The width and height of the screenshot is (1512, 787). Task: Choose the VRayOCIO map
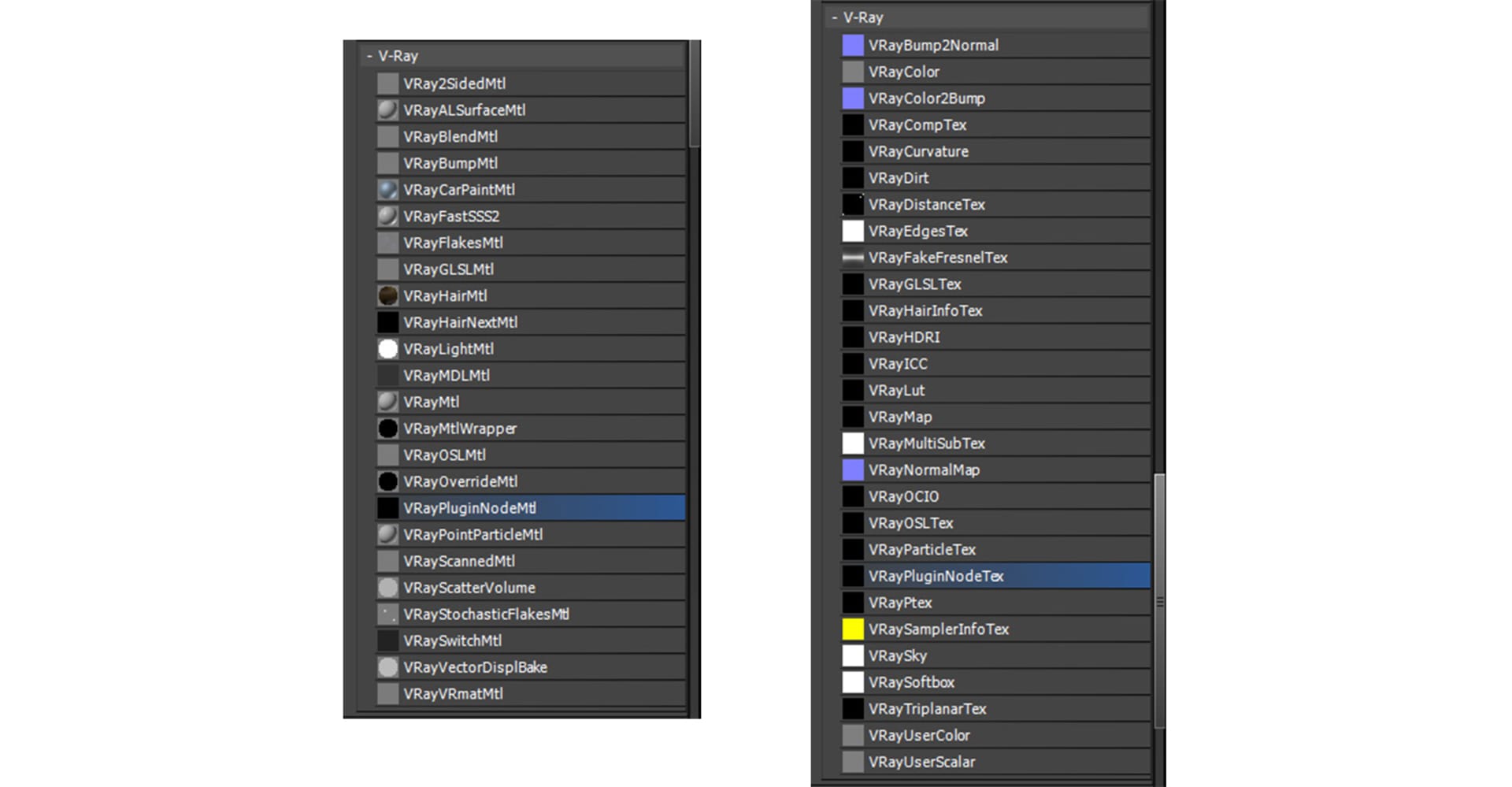pos(996,496)
